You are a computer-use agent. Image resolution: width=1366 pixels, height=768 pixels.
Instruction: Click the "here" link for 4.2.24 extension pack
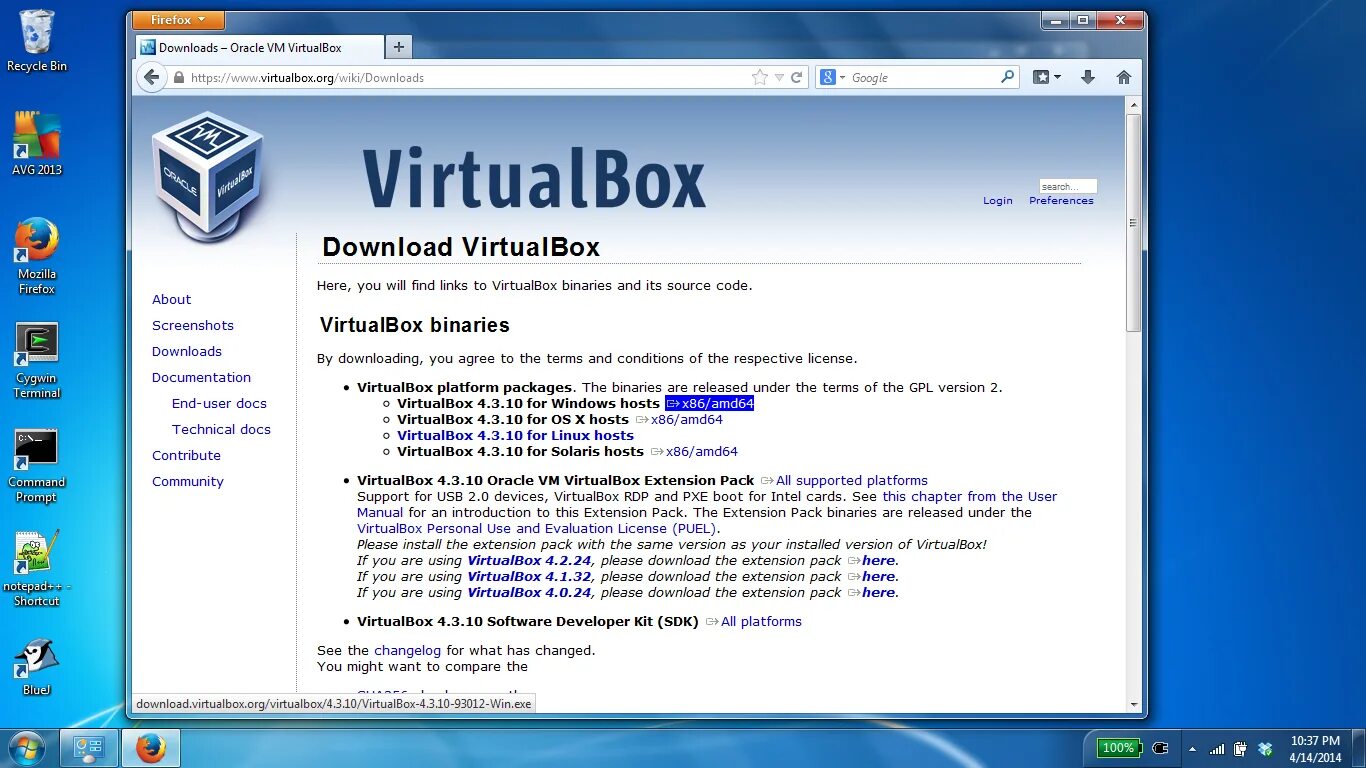coord(871,560)
